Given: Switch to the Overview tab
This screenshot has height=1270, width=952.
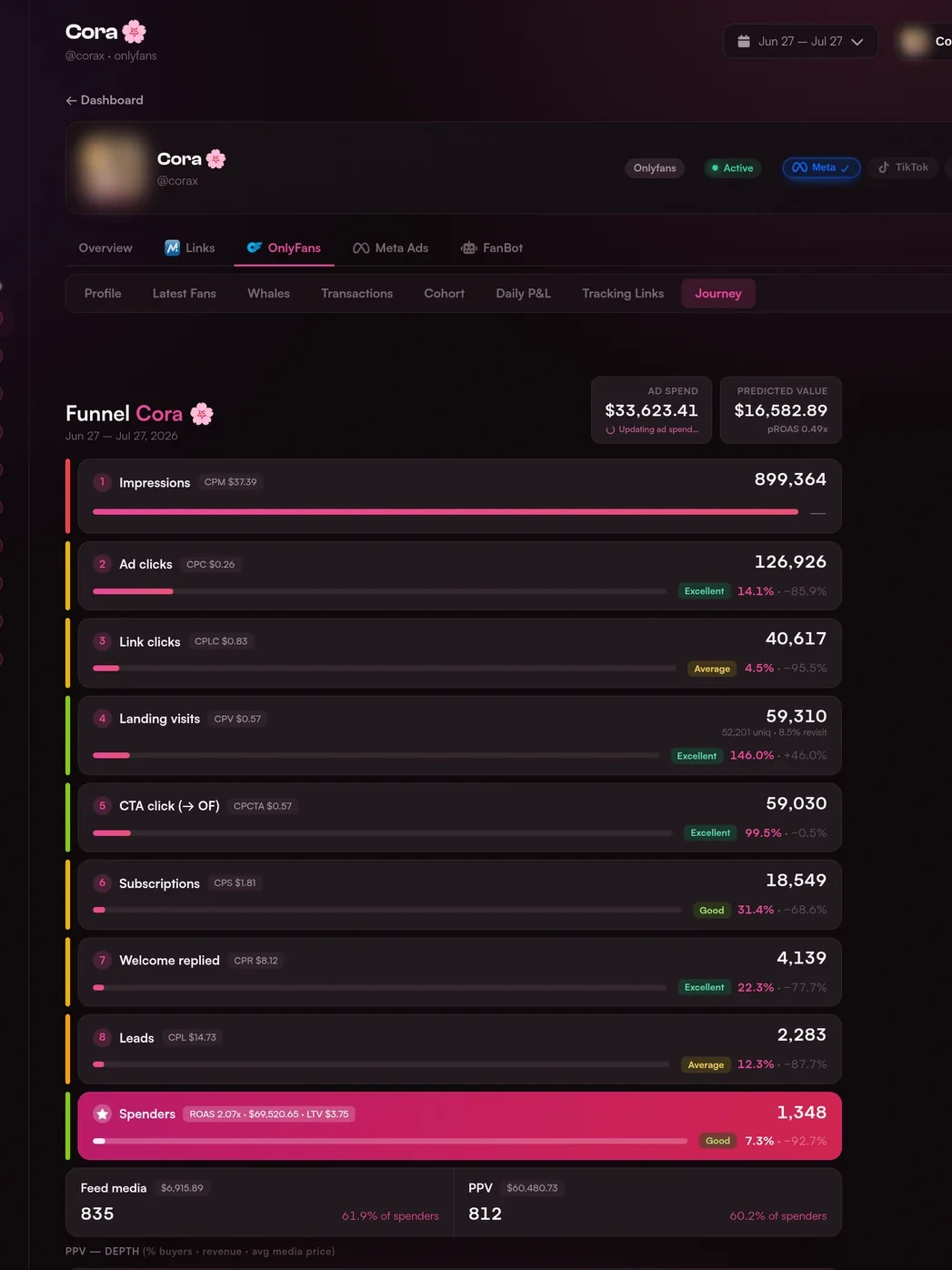Looking at the screenshot, I should point(105,247).
